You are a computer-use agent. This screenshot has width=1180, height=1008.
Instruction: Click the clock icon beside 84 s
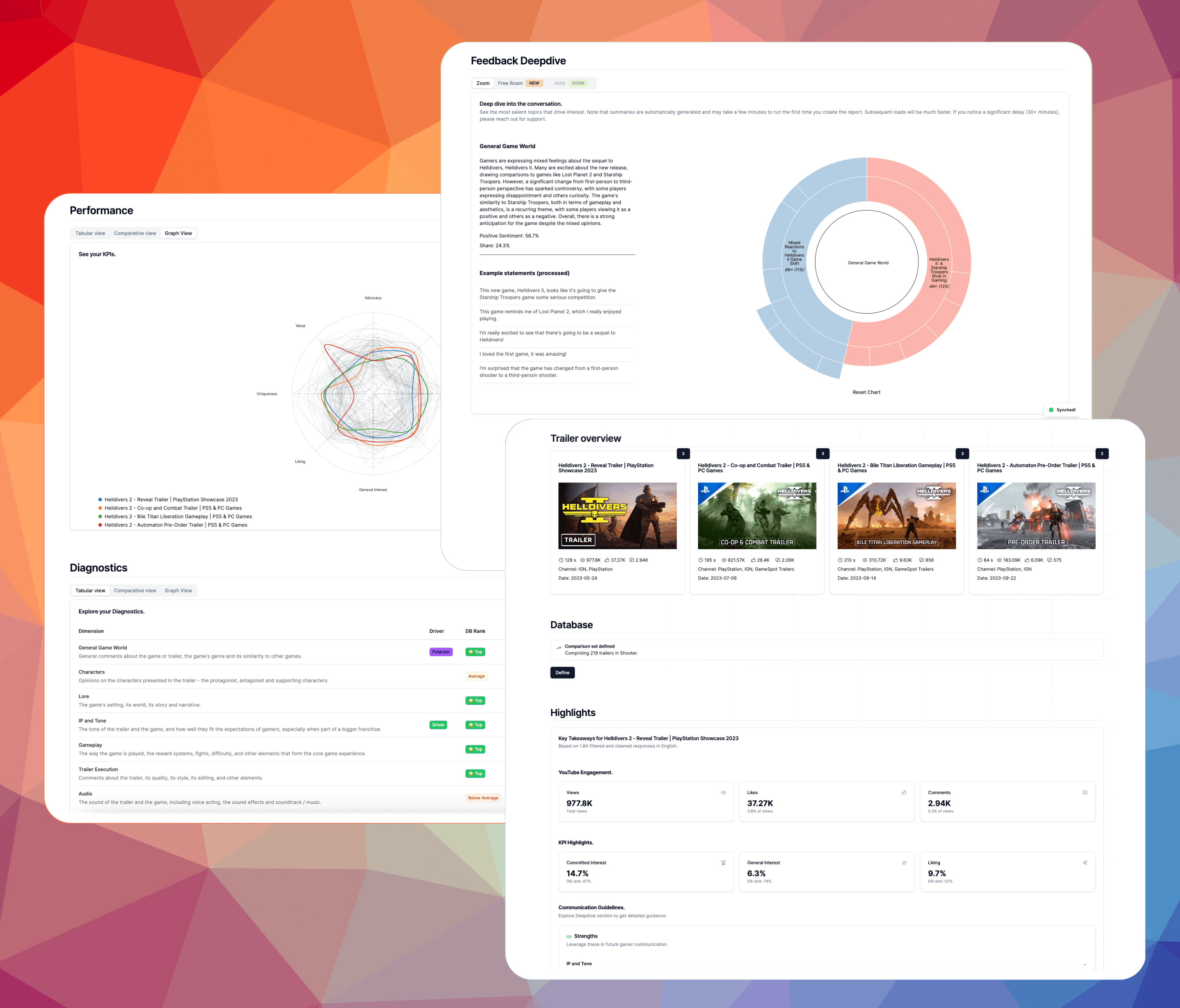tap(979, 560)
